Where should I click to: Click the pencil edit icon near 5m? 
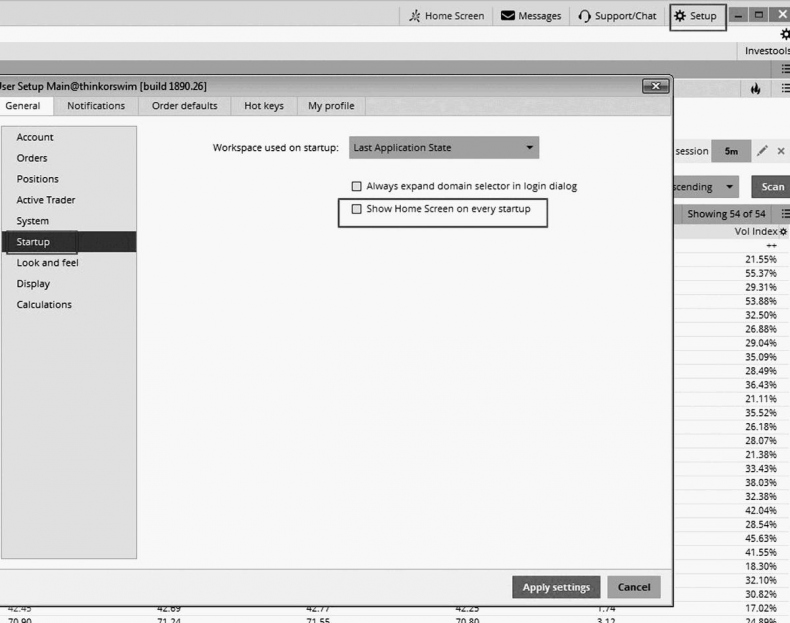point(762,151)
